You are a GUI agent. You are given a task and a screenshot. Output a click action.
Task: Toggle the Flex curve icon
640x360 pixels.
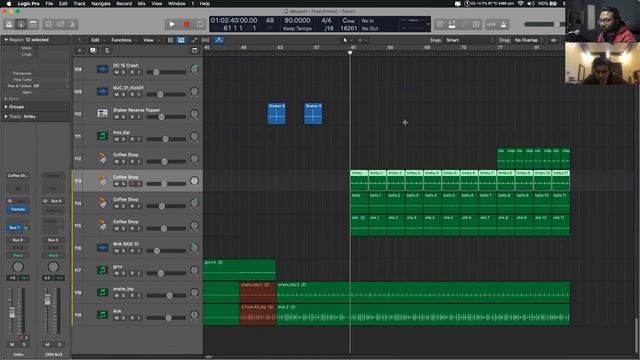(194, 40)
